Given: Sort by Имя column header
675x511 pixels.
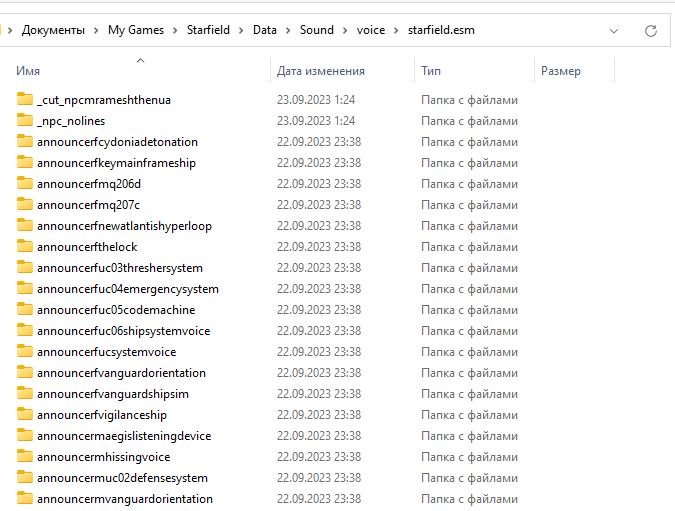Looking at the screenshot, I should click(28, 71).
